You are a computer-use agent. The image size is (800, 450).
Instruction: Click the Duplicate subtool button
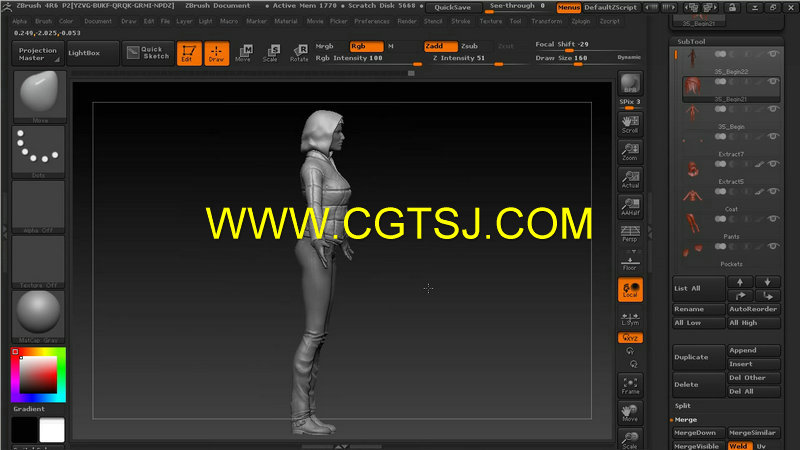point(698,357)
